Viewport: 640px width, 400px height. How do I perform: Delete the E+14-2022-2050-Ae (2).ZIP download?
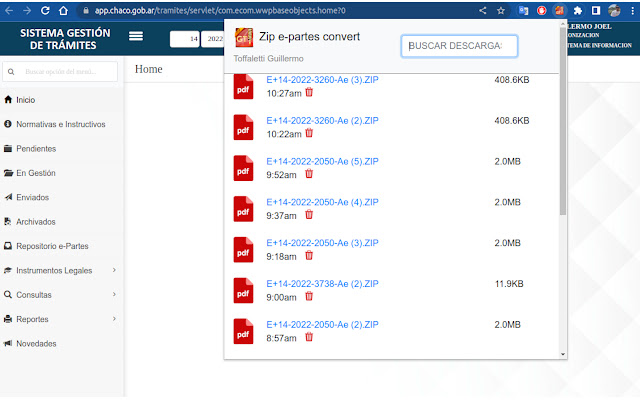309,338
